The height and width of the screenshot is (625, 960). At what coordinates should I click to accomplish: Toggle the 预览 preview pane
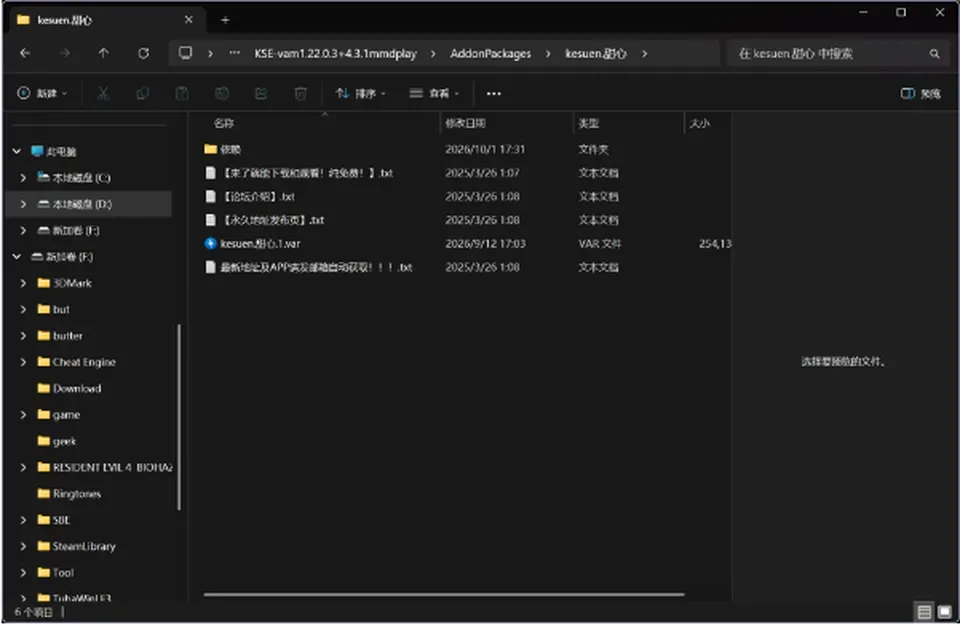(920, 94)
